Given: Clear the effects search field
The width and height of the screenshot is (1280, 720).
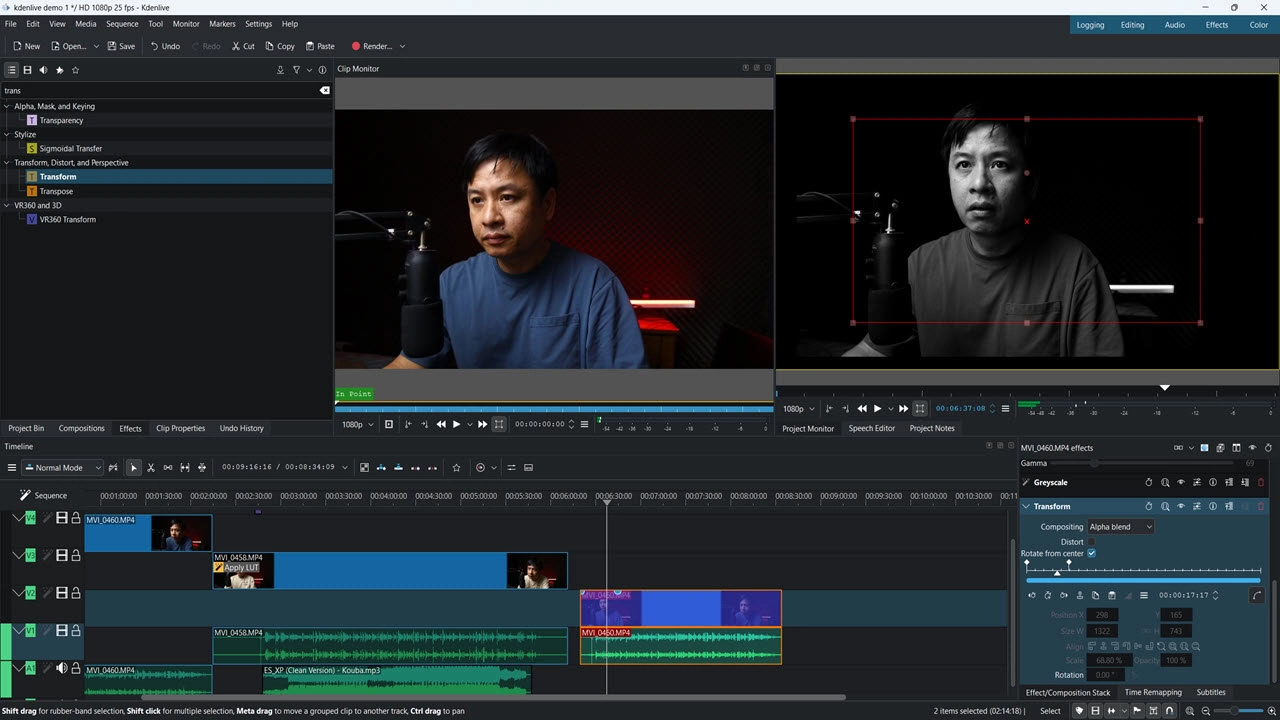Looking at the screenshot, I should [324, 90].
